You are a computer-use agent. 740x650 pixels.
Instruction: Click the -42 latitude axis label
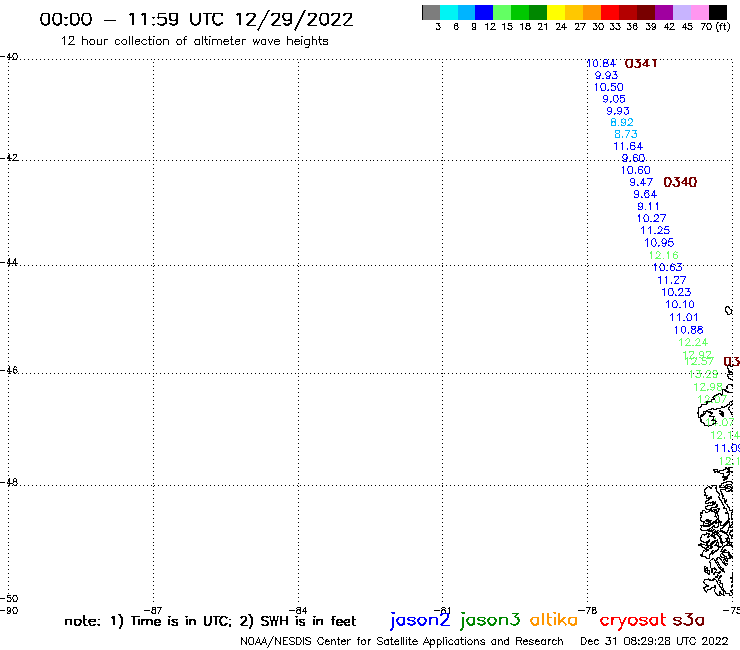(9, 157)
